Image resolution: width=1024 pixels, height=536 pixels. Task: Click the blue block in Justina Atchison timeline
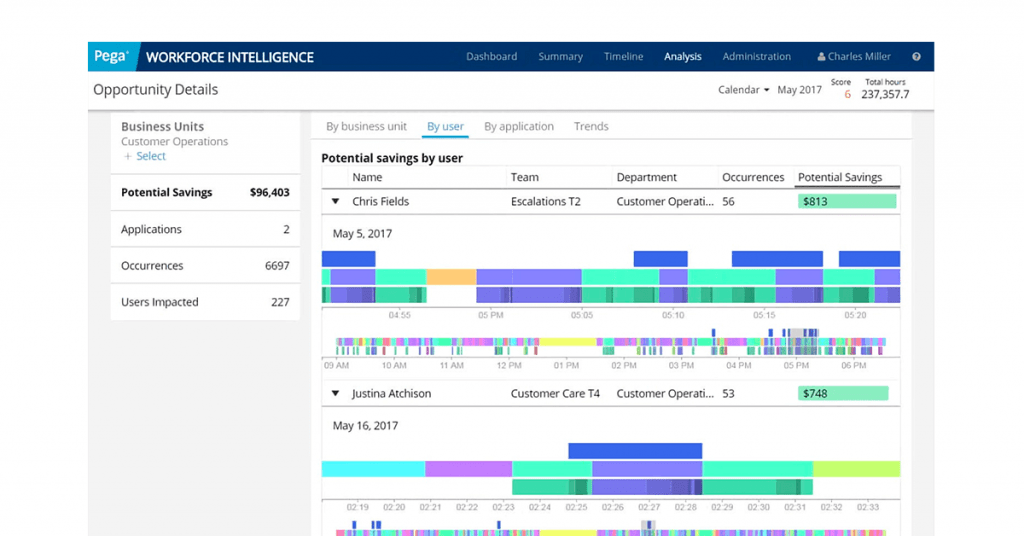point(635,451)
